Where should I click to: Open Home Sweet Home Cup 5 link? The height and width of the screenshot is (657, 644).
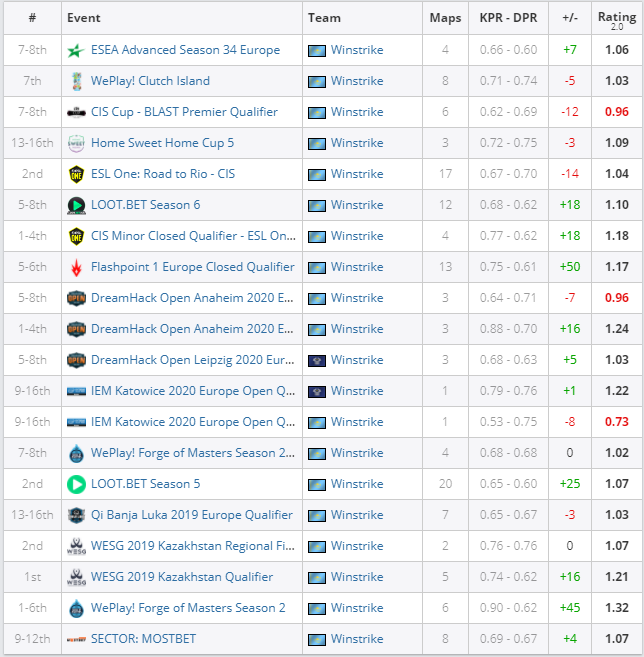pos(162,143)
